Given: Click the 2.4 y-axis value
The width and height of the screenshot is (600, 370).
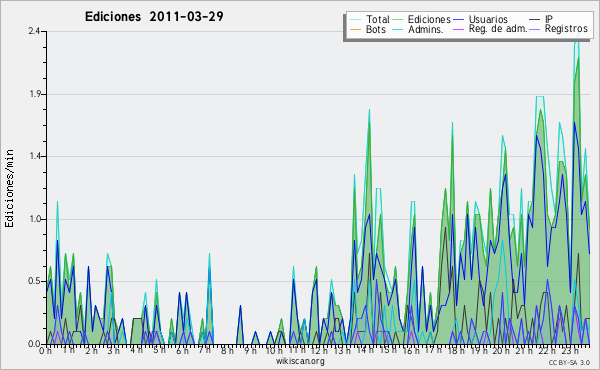Looking at the screenshot, I should pyautogui.click(x=34, y=31).
